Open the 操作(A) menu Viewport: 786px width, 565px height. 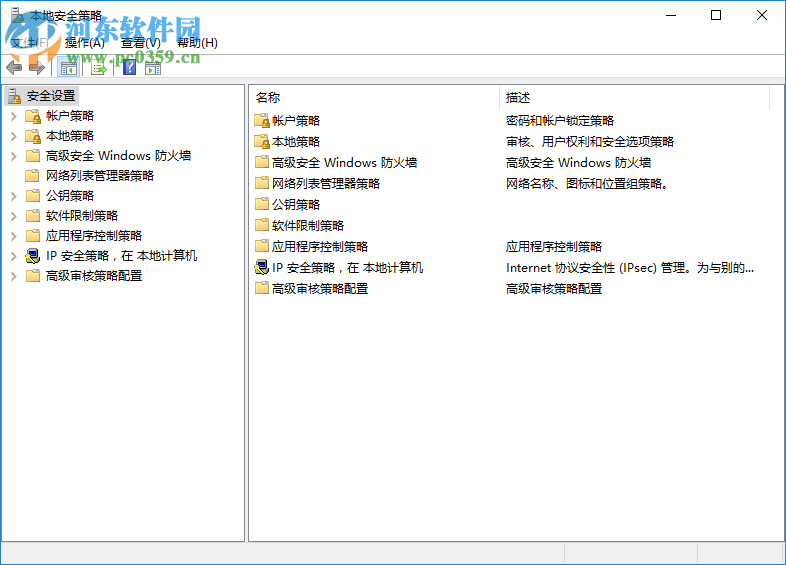pyautogui.click(x=85, y=43)
